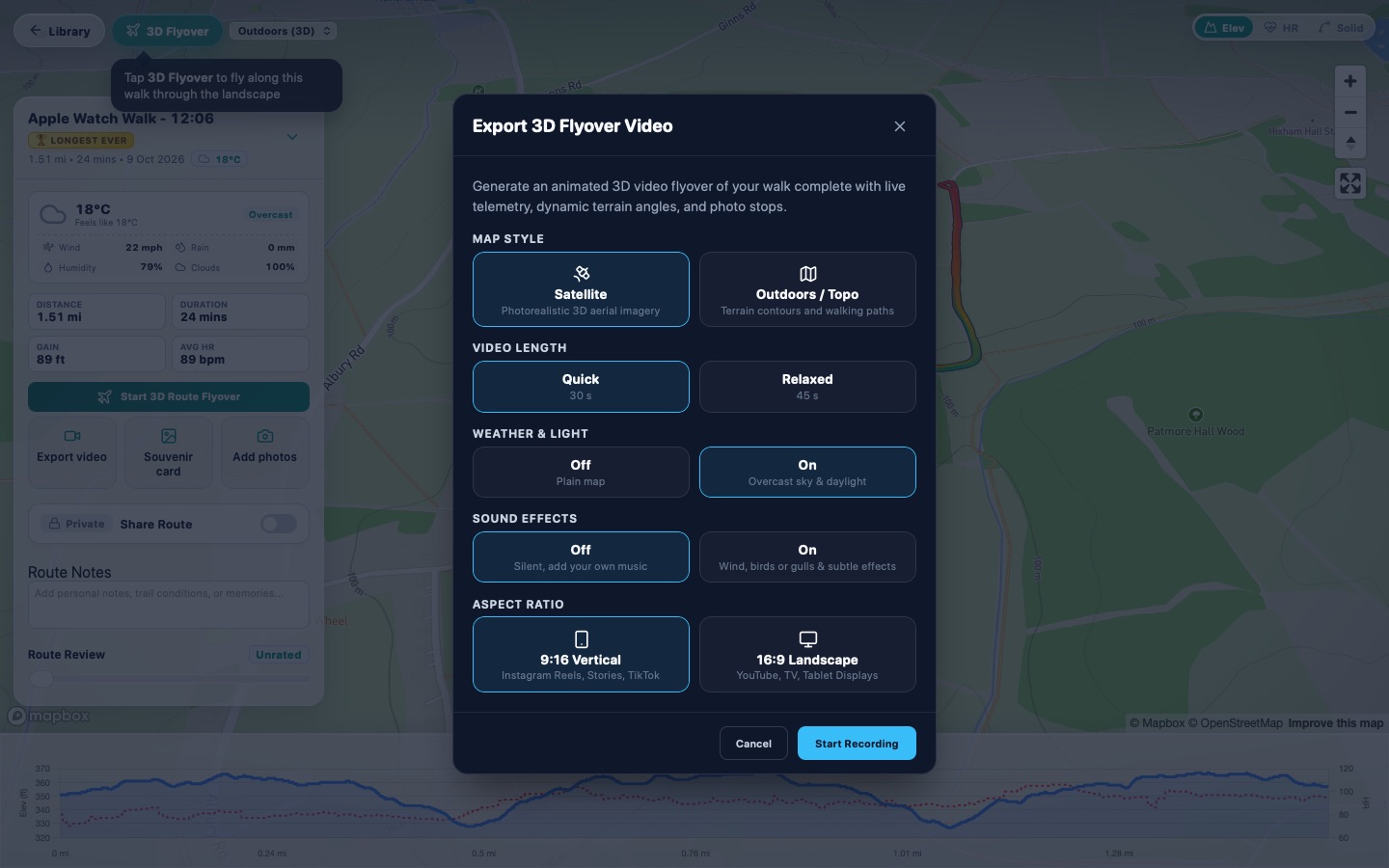The height and width of the screenshot is (868, 1389).
Task: Reset map bearing with compass icon
Action: click(x=1350, y=144)
